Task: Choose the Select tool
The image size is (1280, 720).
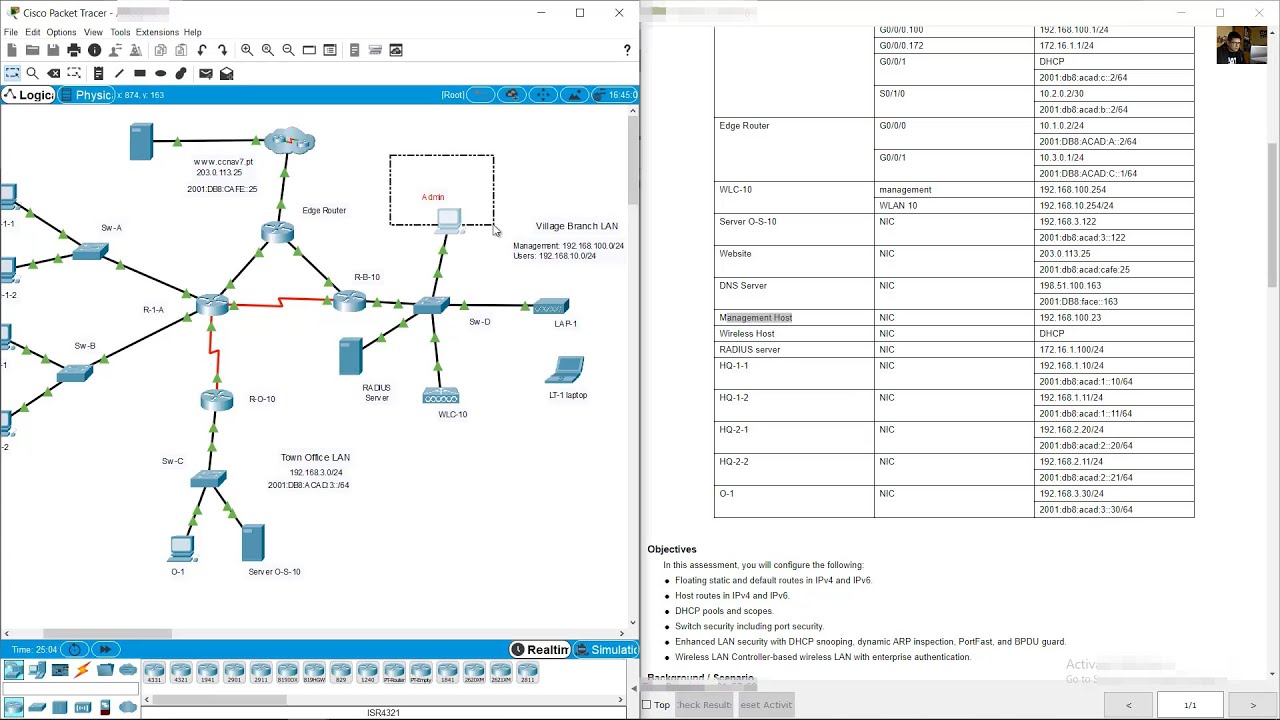Action: click(12, 73)
